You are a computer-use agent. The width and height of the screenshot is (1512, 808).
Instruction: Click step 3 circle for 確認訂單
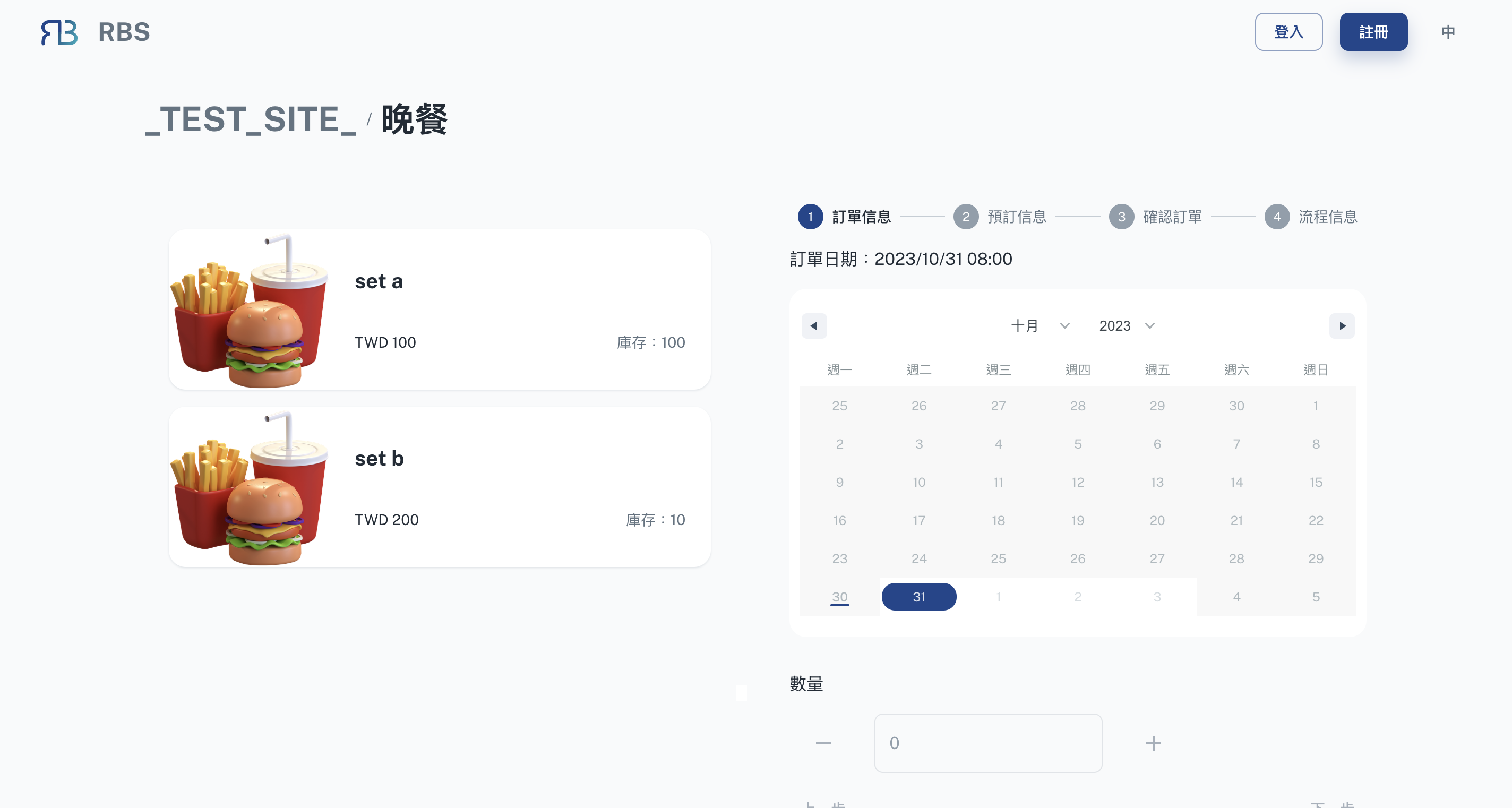1121,217
